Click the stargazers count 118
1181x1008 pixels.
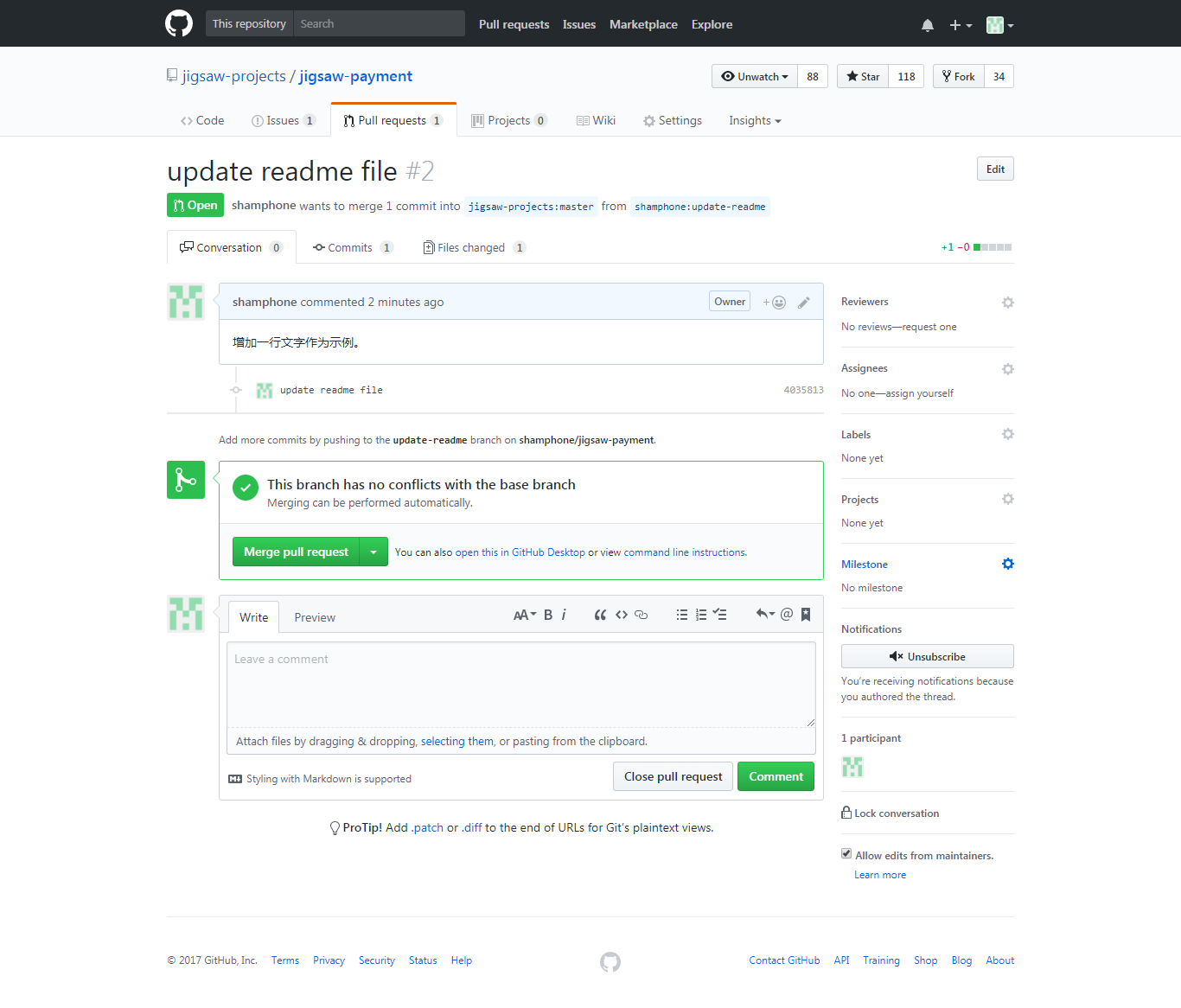tap(906, 76)
